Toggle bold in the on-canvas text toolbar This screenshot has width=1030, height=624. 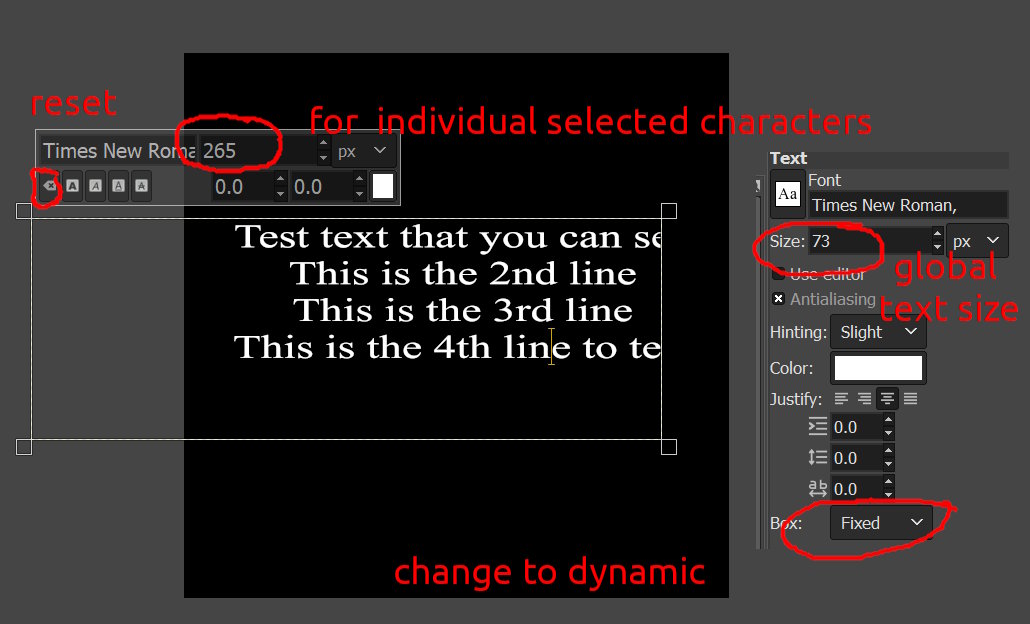[73, 186]
